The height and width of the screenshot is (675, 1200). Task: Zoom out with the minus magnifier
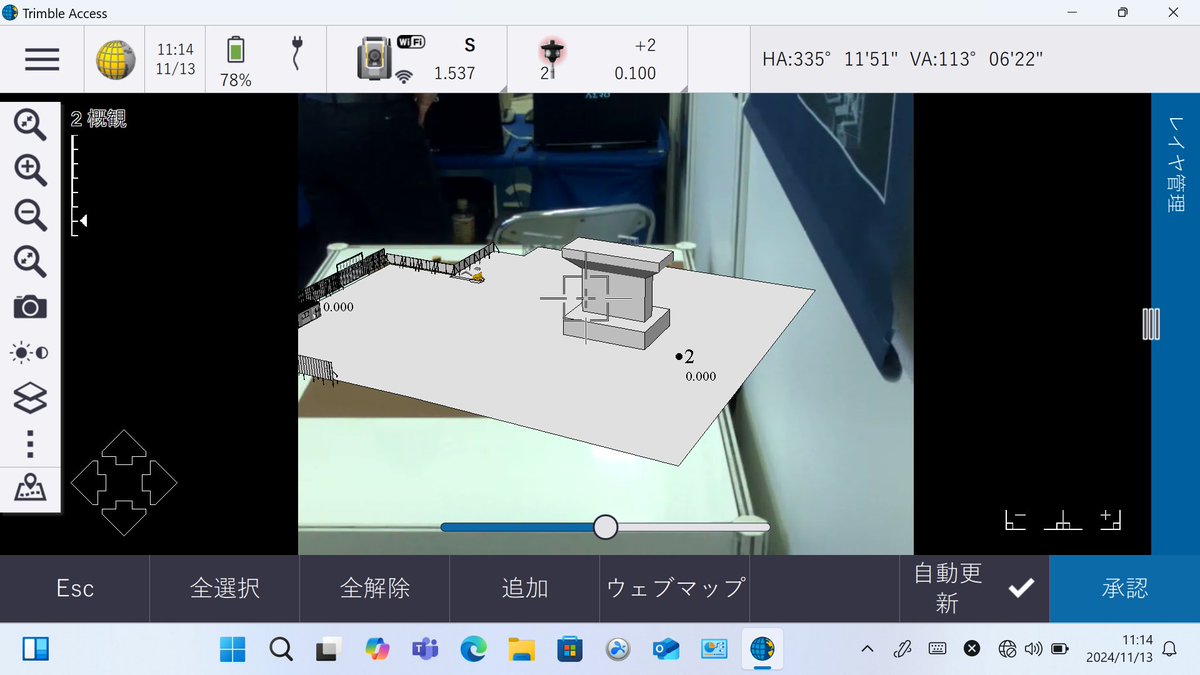point(30,215)
